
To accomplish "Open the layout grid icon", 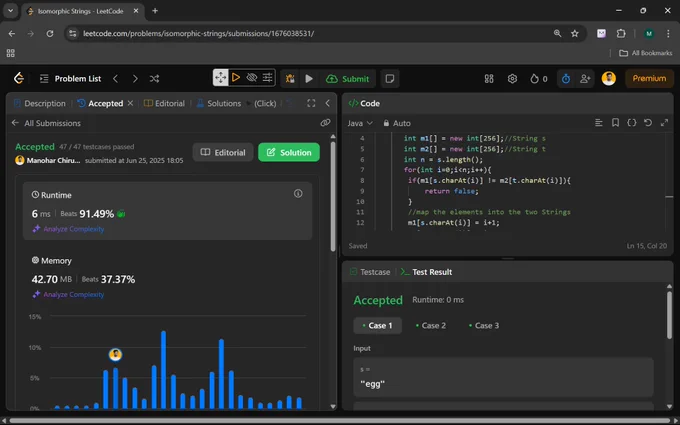I will tap(489, 78).
